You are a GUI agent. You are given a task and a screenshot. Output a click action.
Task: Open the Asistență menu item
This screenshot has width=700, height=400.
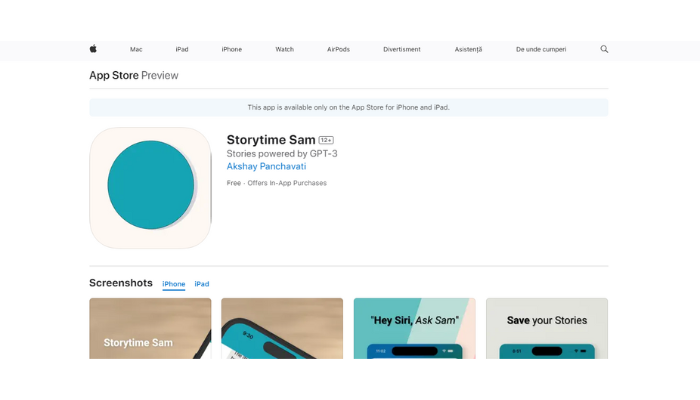pyautogui.click(x=468, y=50)
